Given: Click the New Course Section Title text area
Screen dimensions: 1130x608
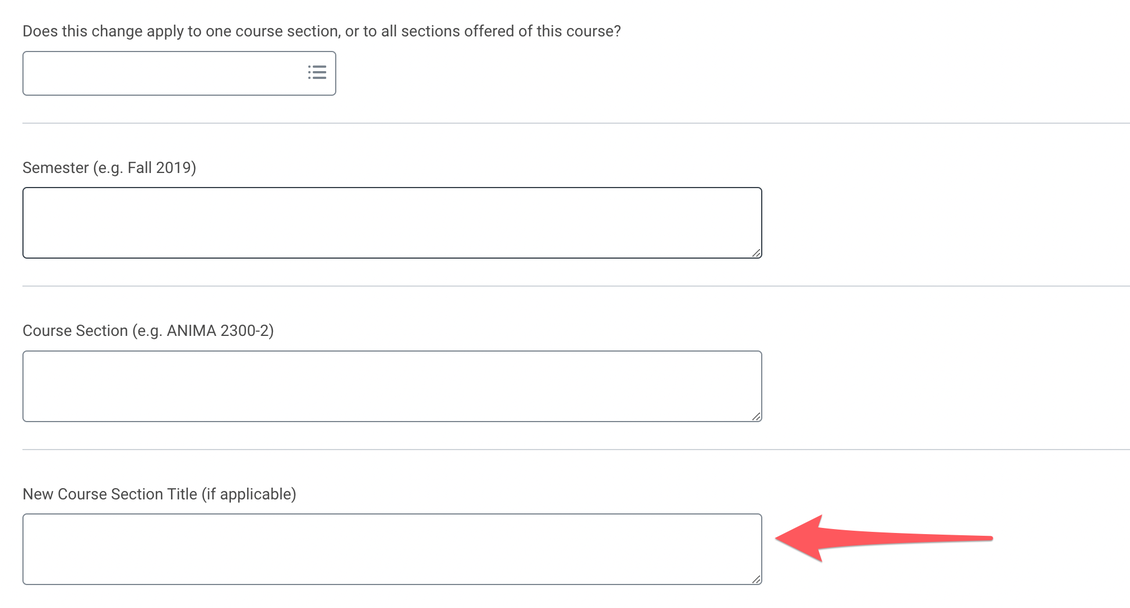Looking at the screenshot, I should point(392,548).
